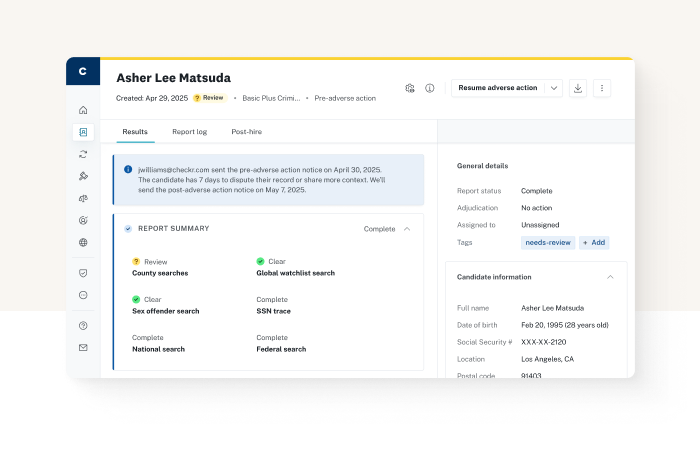The width and height of the screenshot is (700, 450).
Task: Click the Report Summary check circle icon
Action: [128, 229]
